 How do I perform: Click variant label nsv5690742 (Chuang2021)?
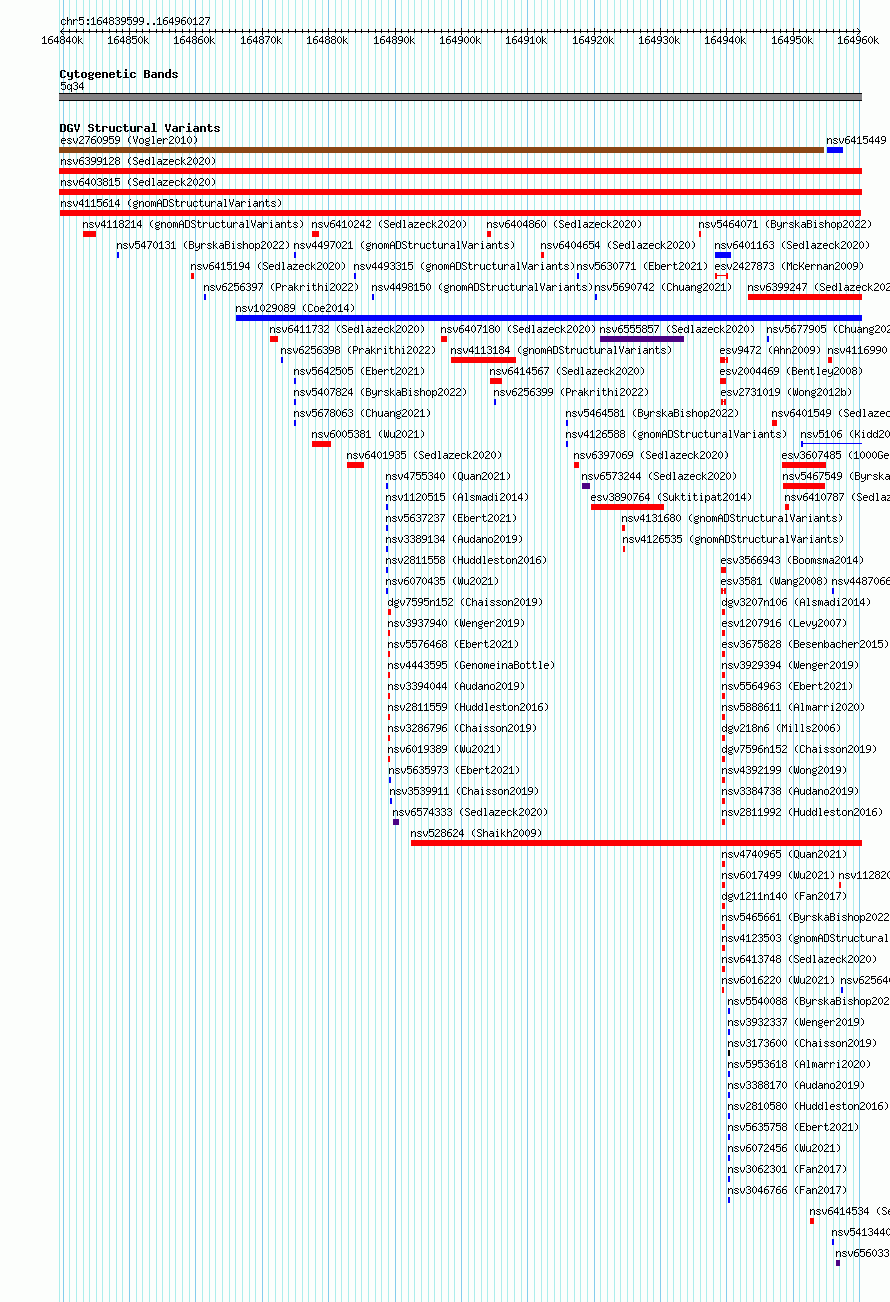[x=664, y=287]
